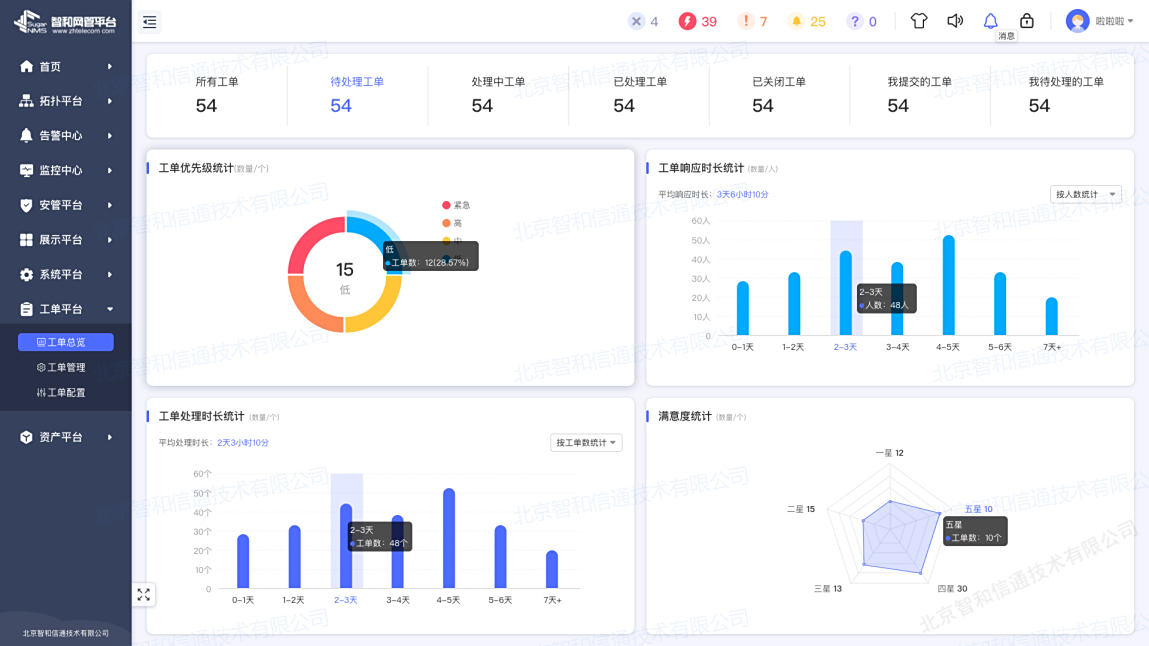Click the bell icon beside 告警中心
Screen dimensions: 1149x646
[26, 135]
